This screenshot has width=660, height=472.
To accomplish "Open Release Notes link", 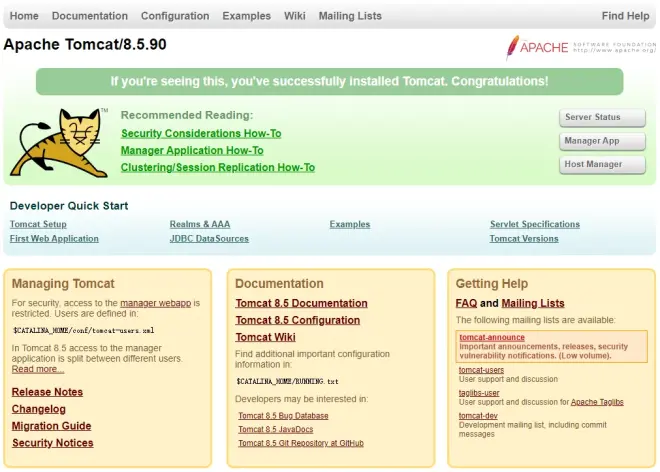I will point(47,392).
